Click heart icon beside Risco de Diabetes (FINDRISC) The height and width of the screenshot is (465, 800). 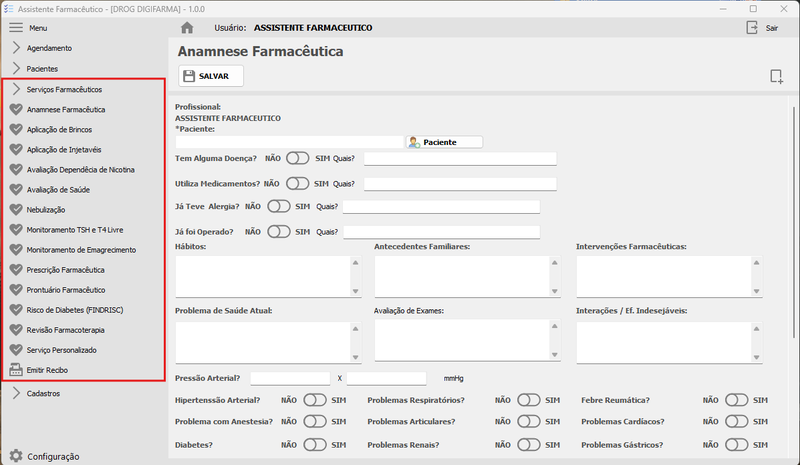coord(16,310)
